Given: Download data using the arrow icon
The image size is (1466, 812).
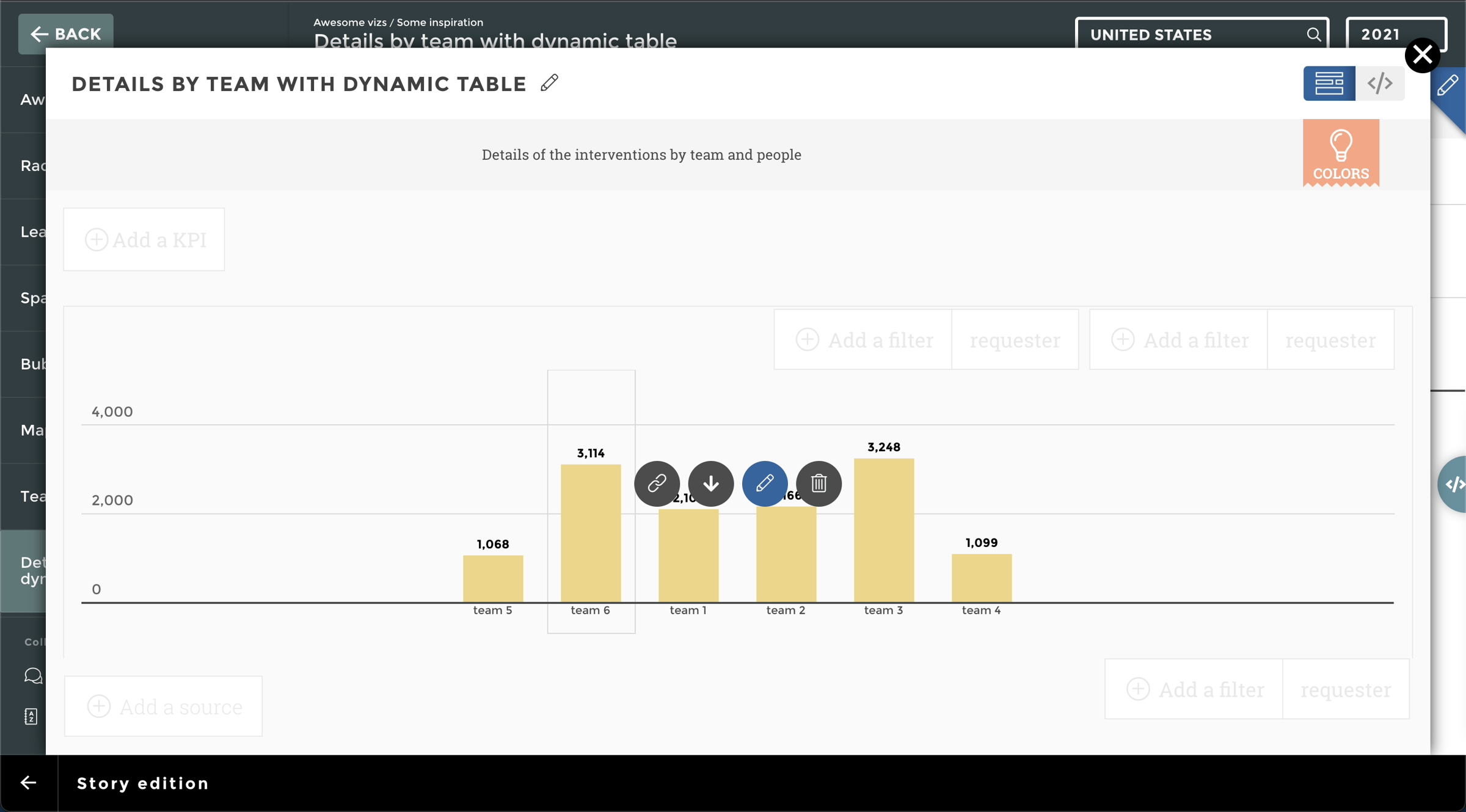Looking at the screenshot, I should click(x=710, y=484).
